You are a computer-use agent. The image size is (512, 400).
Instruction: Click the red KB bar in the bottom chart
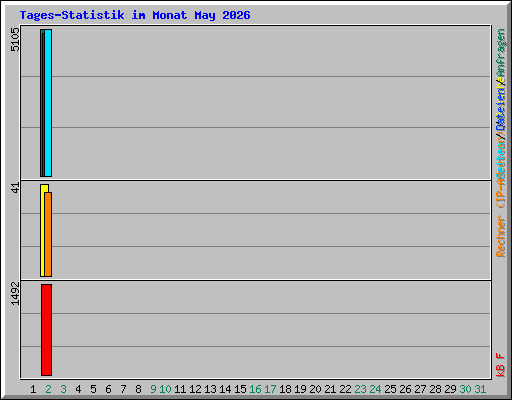point(46,330)
